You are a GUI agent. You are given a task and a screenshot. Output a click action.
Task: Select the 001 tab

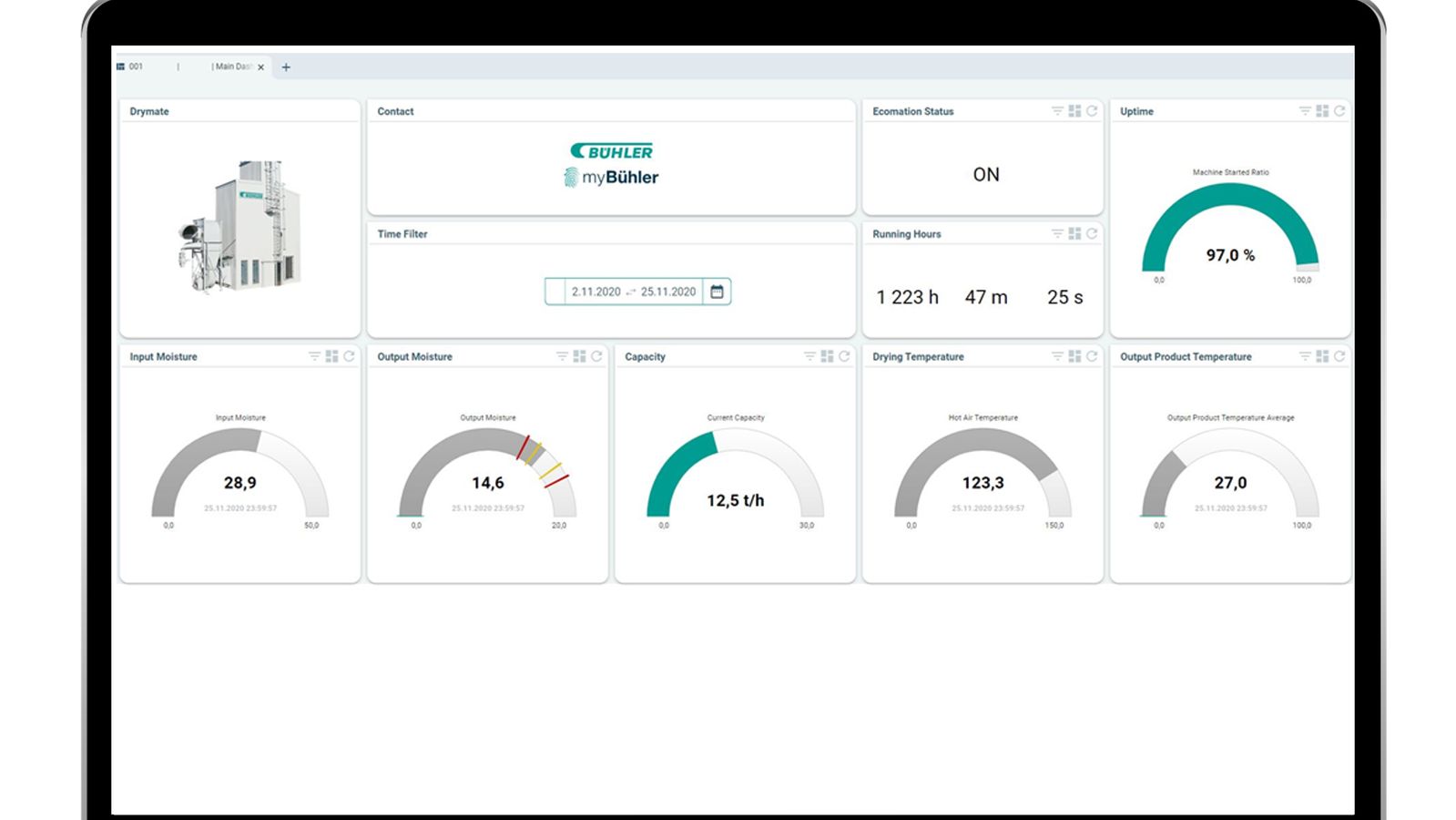coord(135,67)
